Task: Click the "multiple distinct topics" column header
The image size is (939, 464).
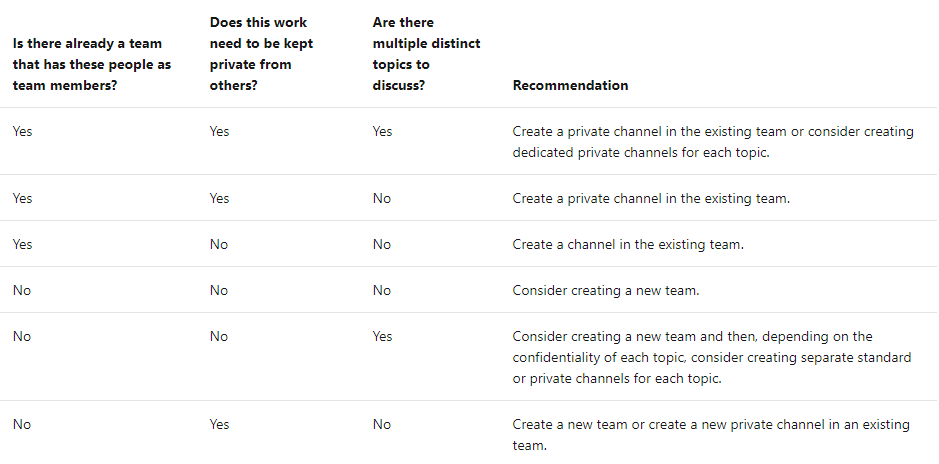Action: (426, 53)
